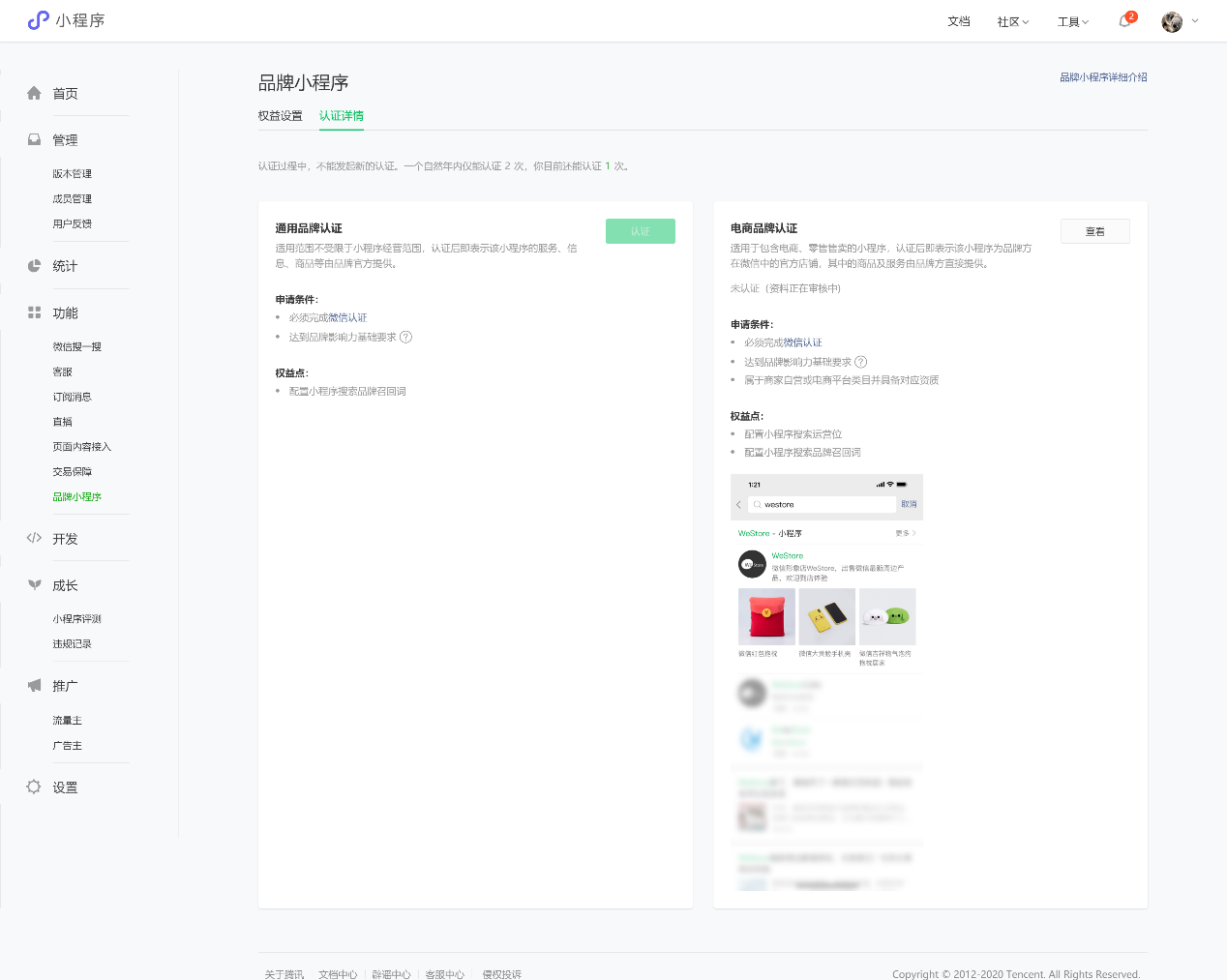Image resolution: width=1227 pixels, height=980 pixels.
Task: Click the 开发 code brackets icon
Action: click(x=34, y=539)
